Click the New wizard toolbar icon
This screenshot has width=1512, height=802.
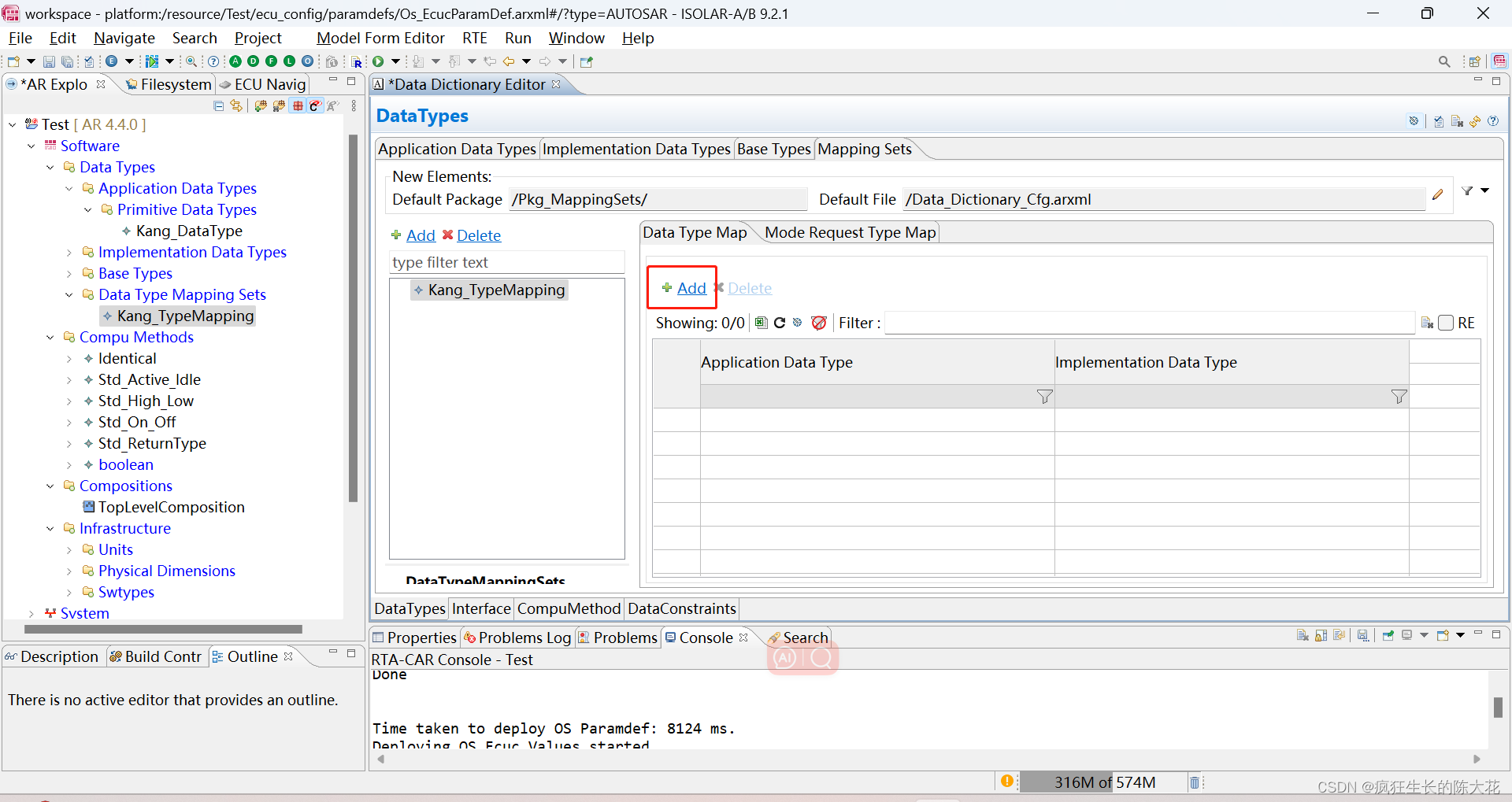(13, 61)
